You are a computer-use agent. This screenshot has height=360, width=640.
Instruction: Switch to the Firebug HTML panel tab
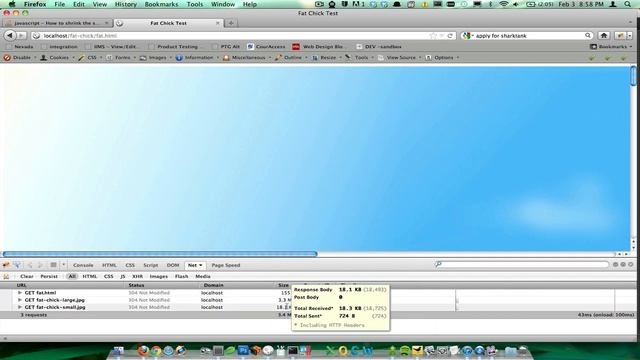[x=109, y=265]
